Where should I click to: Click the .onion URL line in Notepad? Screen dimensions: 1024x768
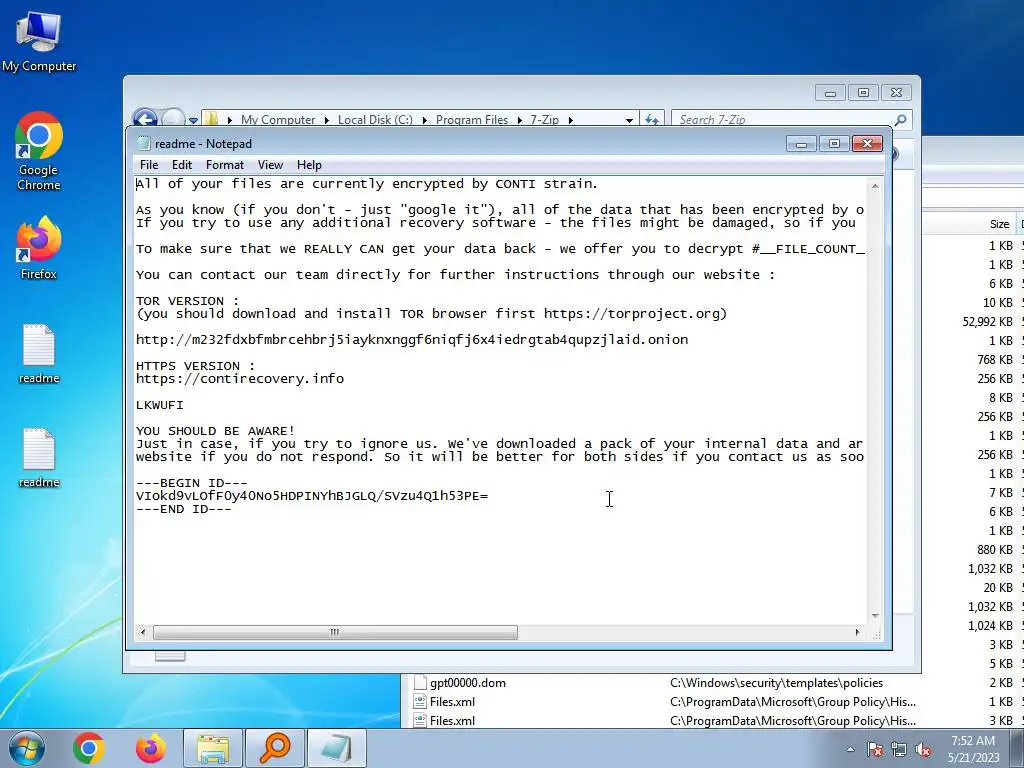[x=412, y=340]
